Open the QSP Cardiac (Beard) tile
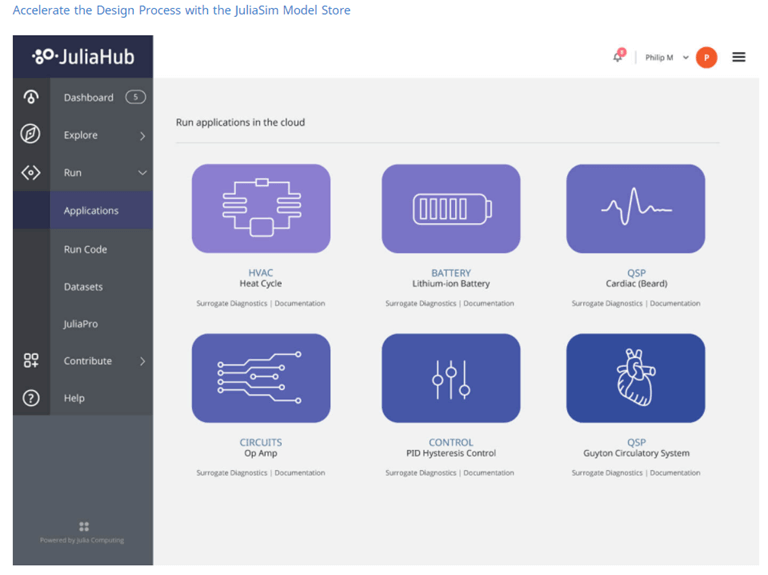Screen dimensions: 768x575 (x=636, y=209)
